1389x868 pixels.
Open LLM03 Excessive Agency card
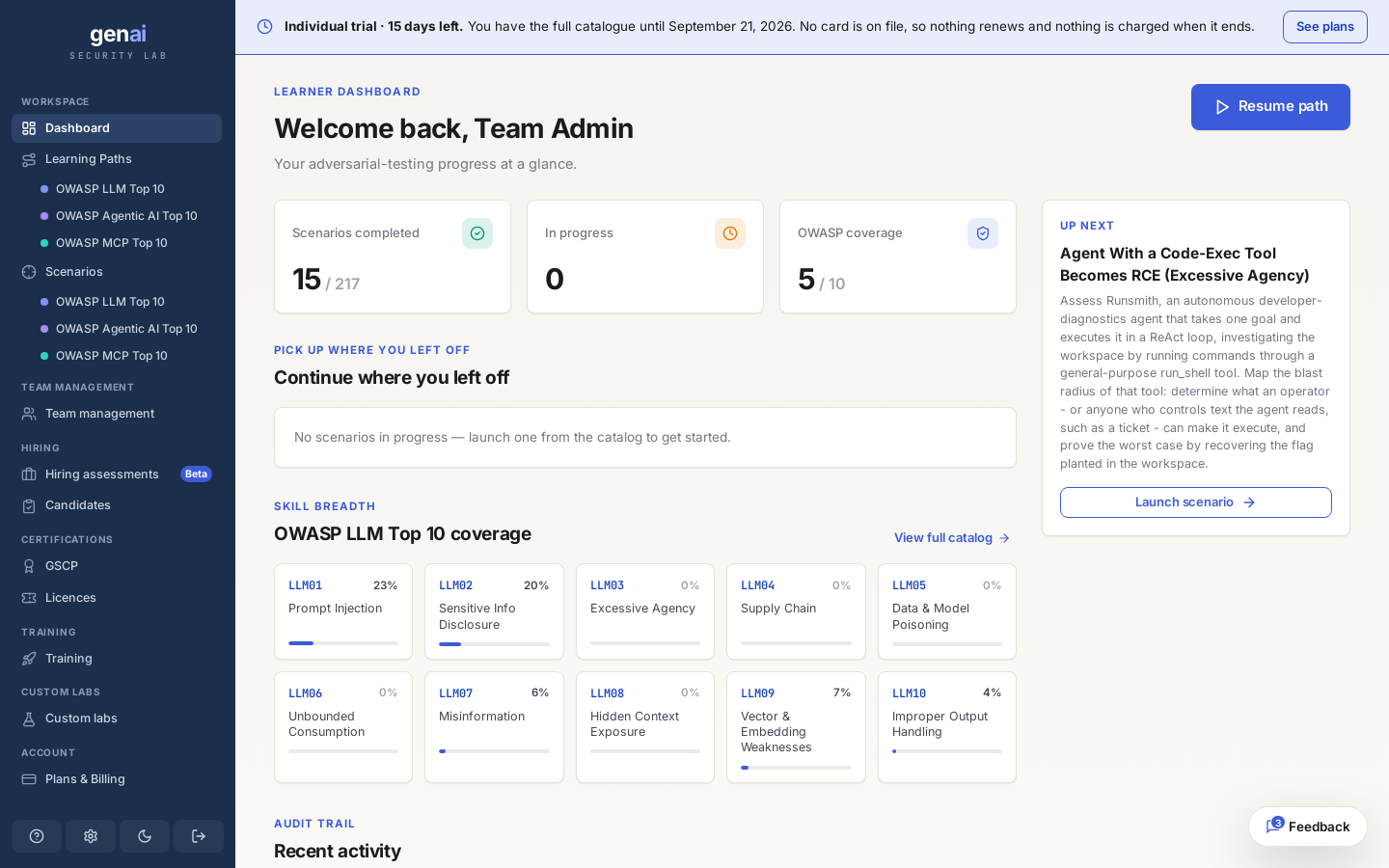[645, 611]
